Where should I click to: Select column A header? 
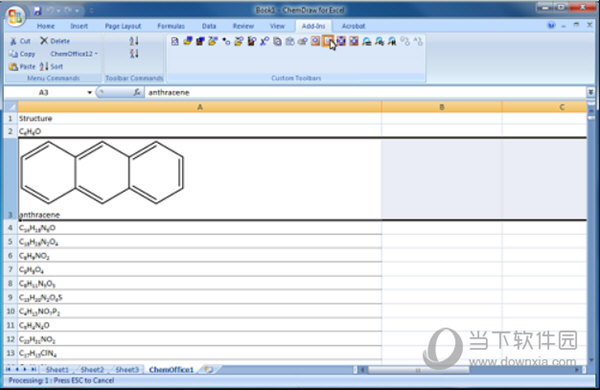pyautogui.click(x=199, y=107)
